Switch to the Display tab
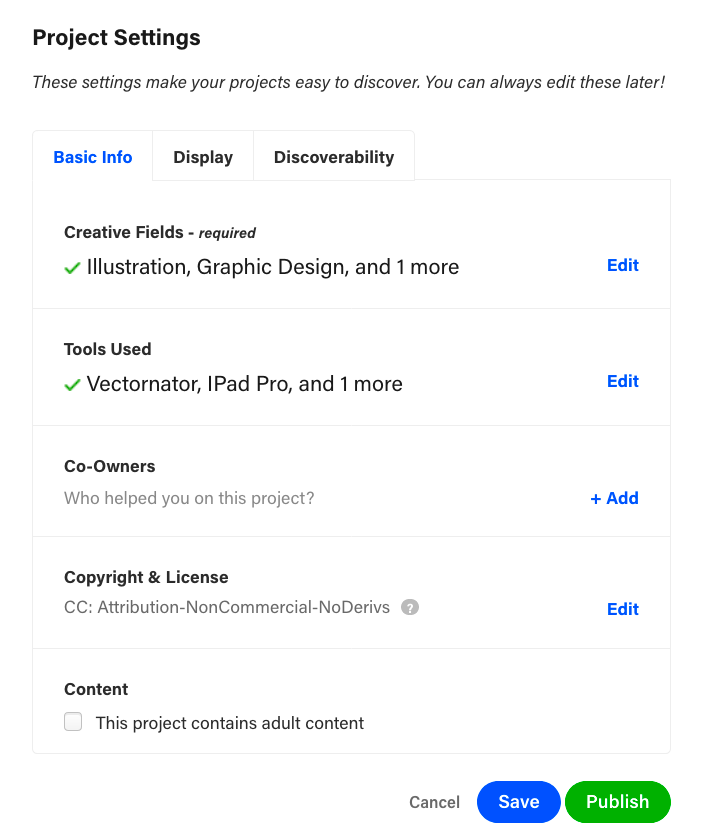Viewport: 706px width, 834px height. click(203, 157)
